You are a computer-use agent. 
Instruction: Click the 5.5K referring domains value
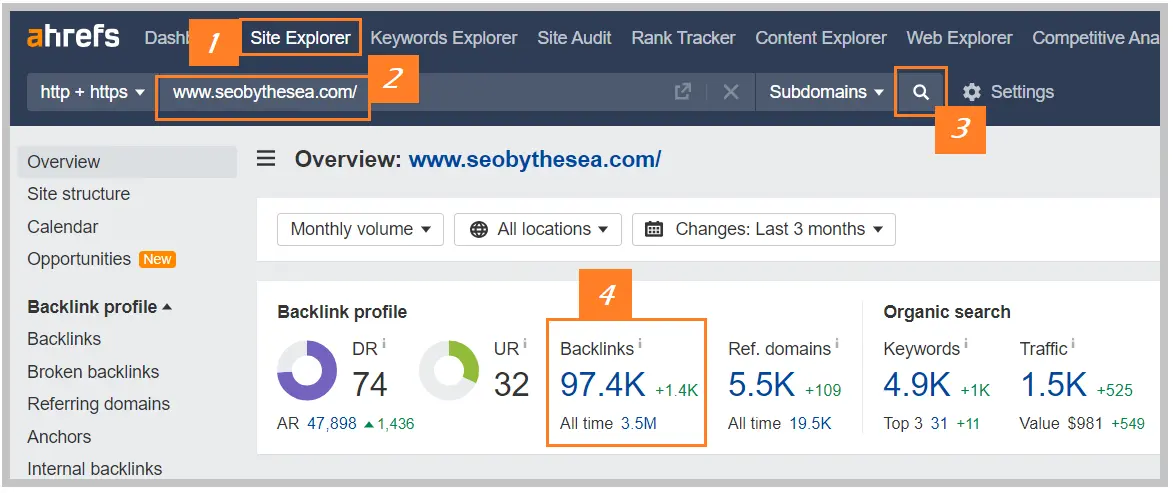pyautogui.click(x=762, y=385)
